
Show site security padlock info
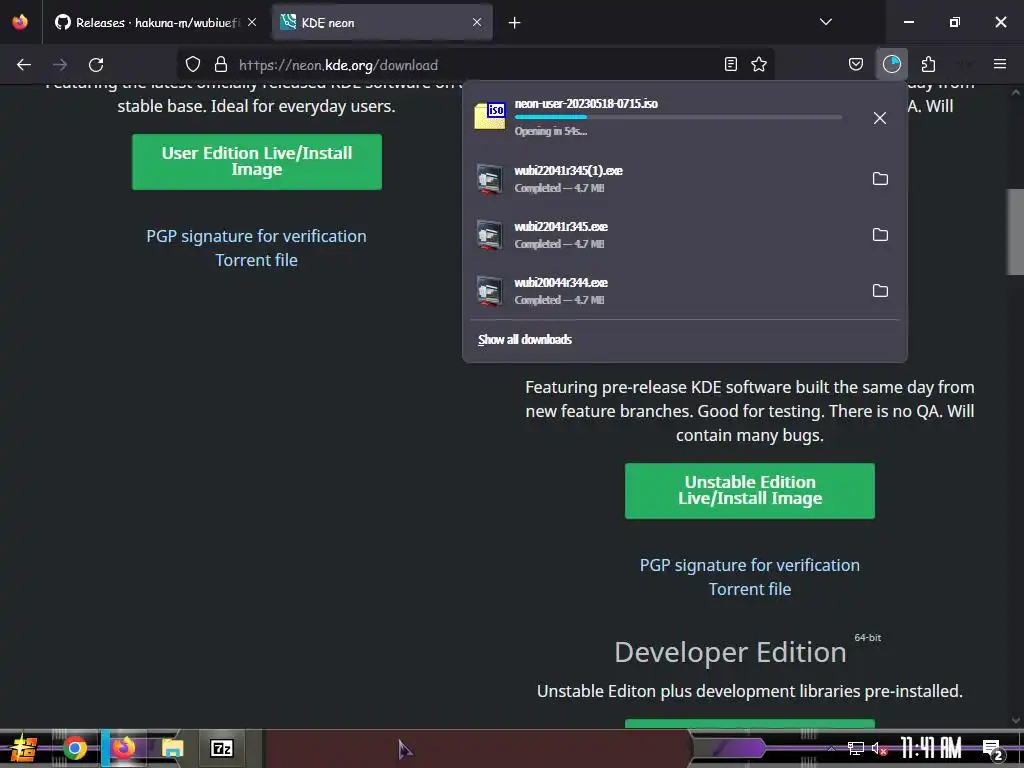(x=221, y=65)
